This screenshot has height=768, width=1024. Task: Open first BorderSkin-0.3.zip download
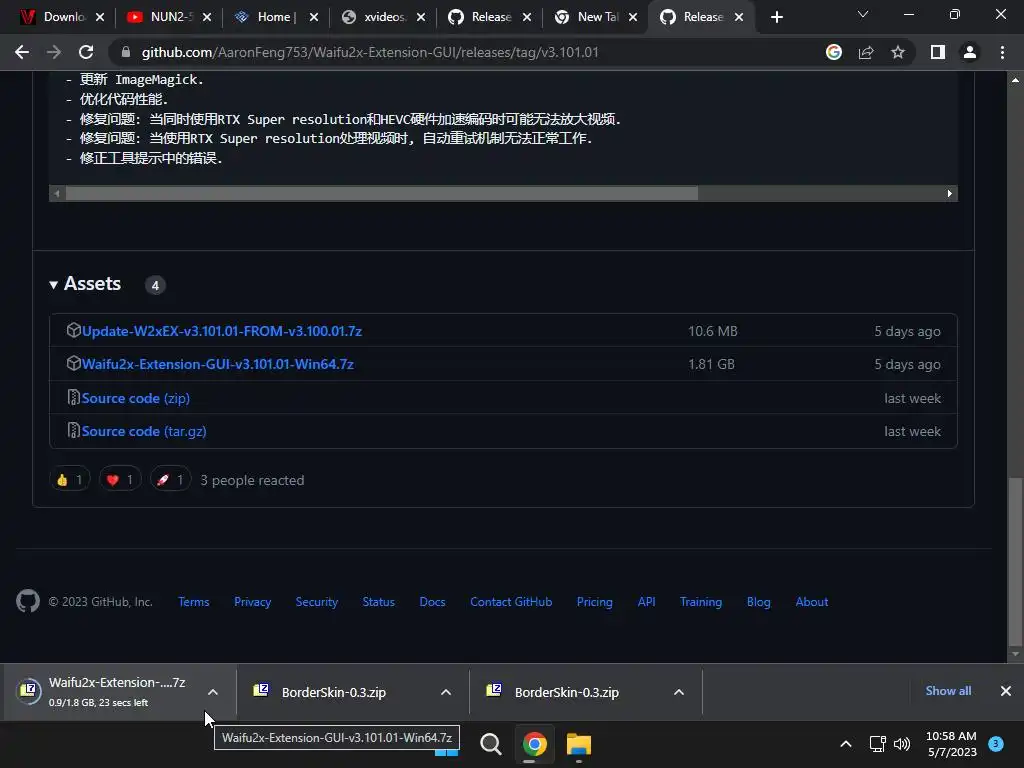pyautogui.click(x=334, y=692)
